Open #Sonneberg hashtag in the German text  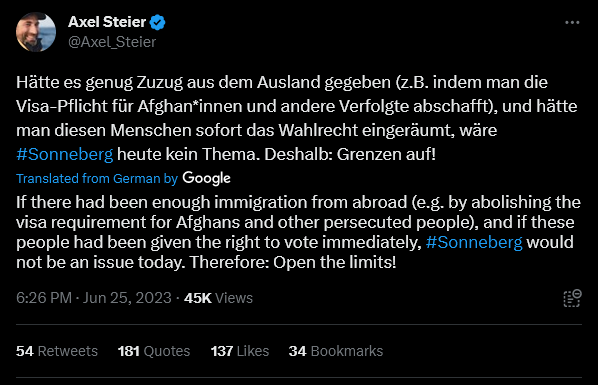[64, 155]
